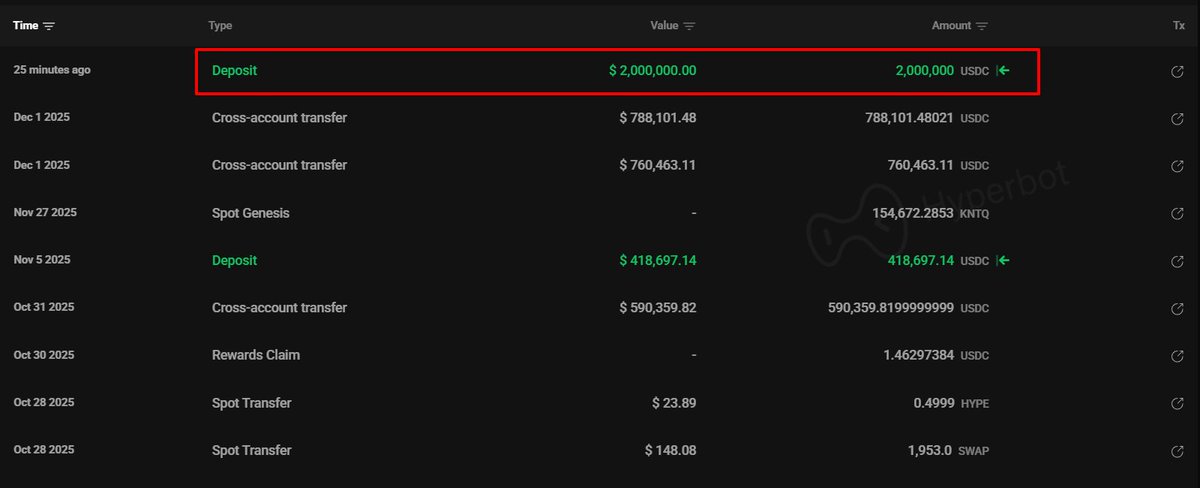Open Tx link for 788,101.48 cross-account transfer

pyautogui.click(x=1177, y=119)
